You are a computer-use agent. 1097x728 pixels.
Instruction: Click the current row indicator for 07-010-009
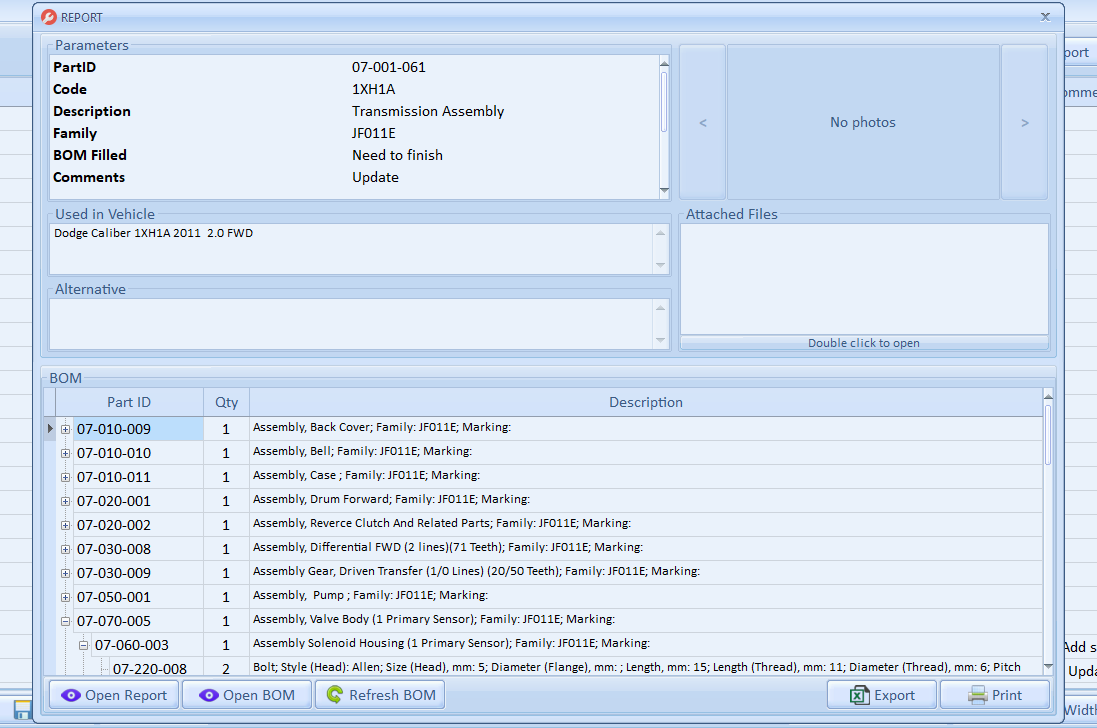coord(50,429)
